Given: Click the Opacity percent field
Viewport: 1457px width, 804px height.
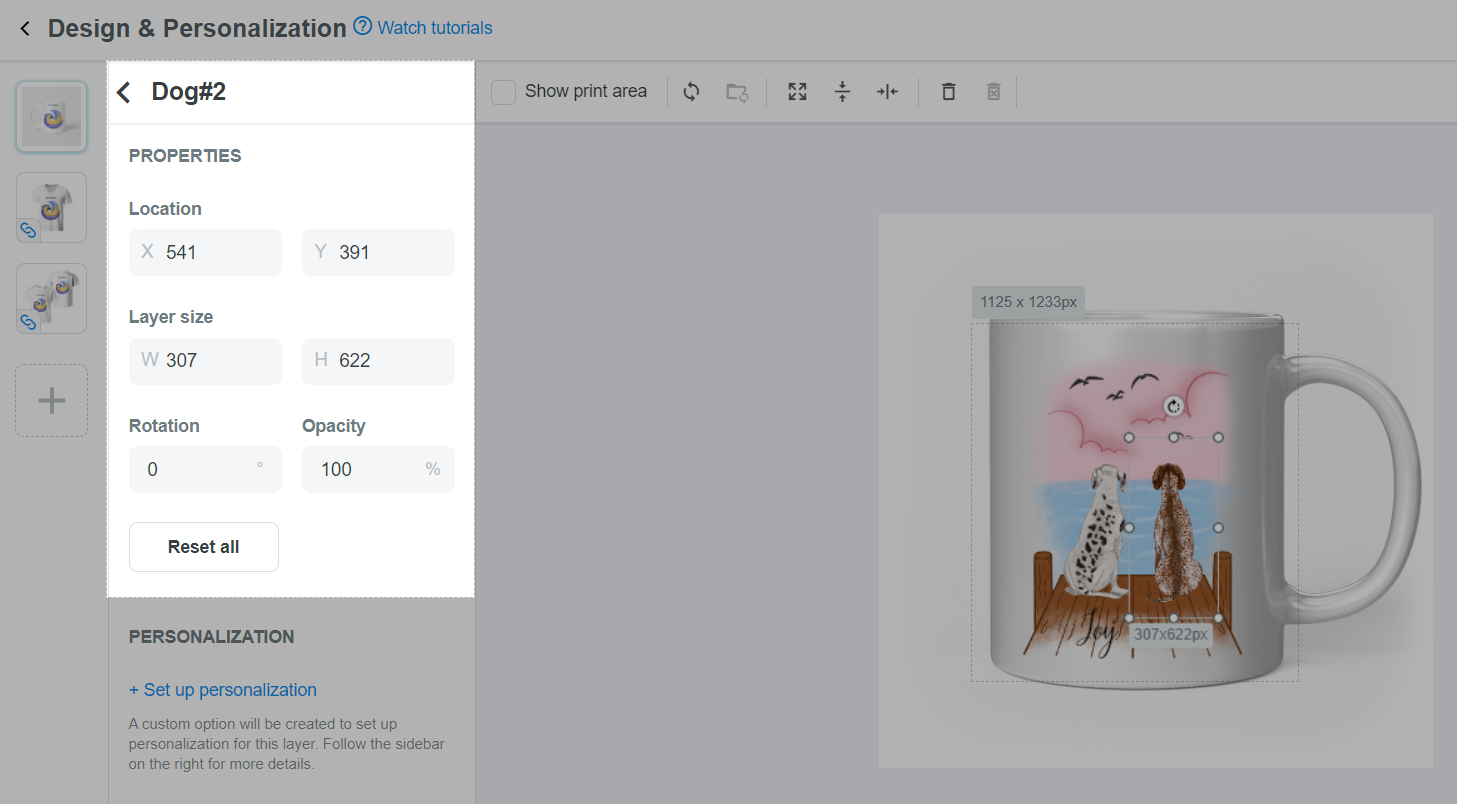Looking at the screenshot, I should [x=378, y=469].
